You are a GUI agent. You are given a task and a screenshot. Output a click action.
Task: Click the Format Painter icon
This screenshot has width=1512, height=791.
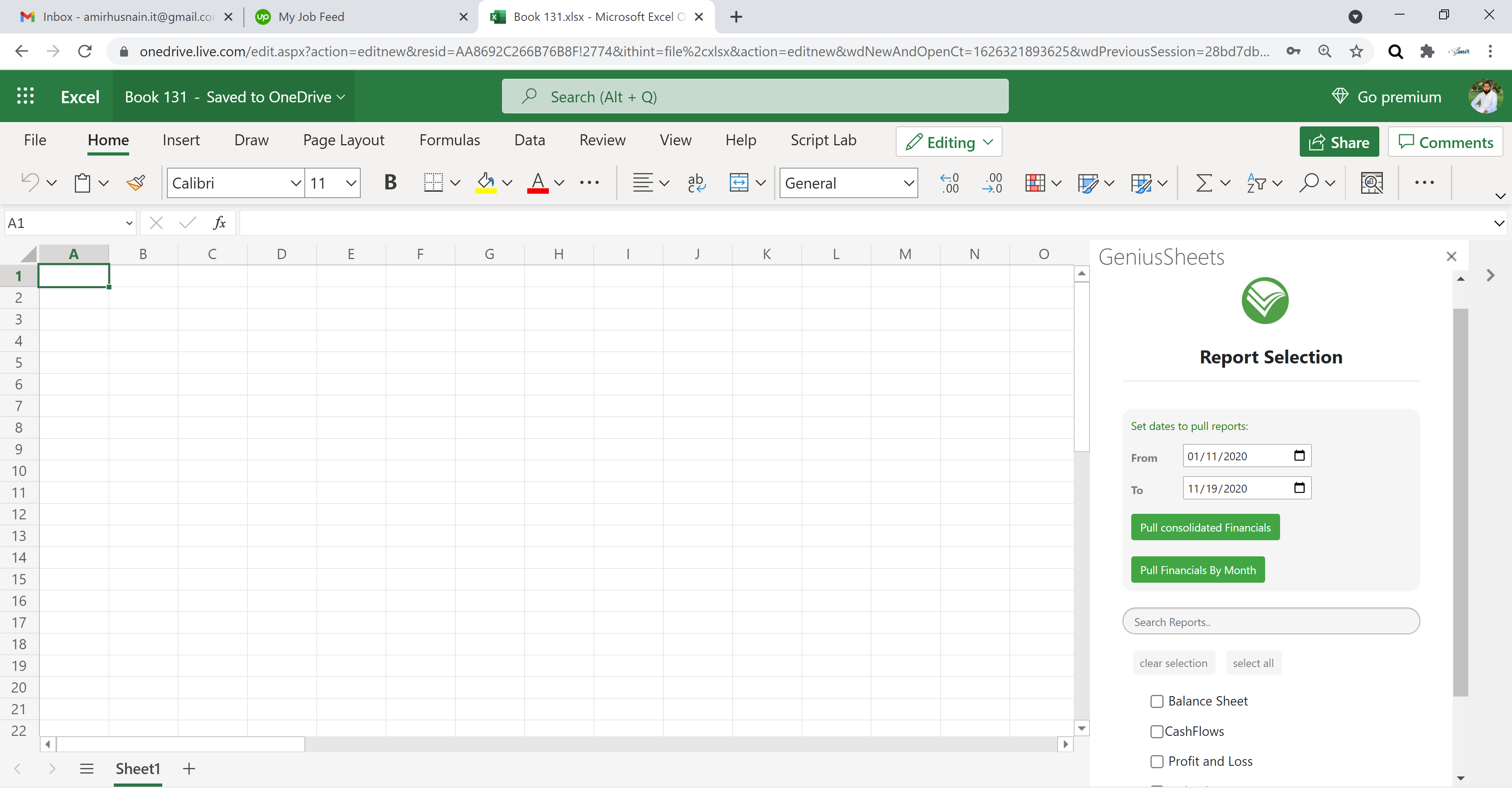point(135,183)
